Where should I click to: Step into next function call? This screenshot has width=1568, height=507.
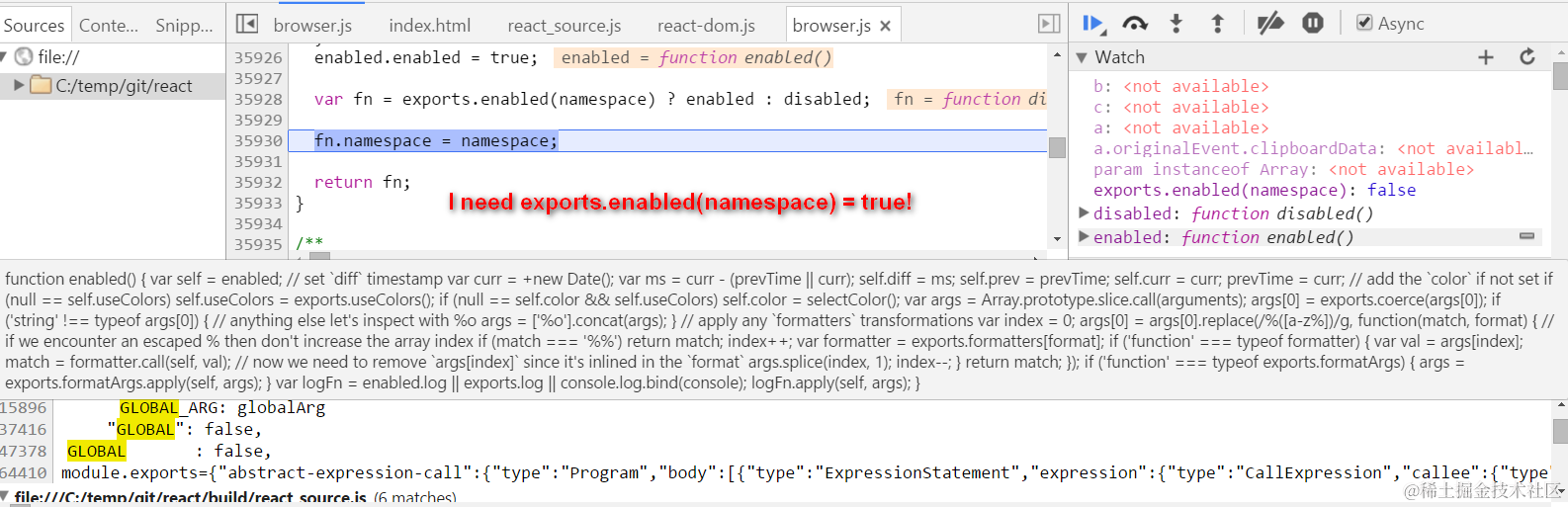(1176, 24)
